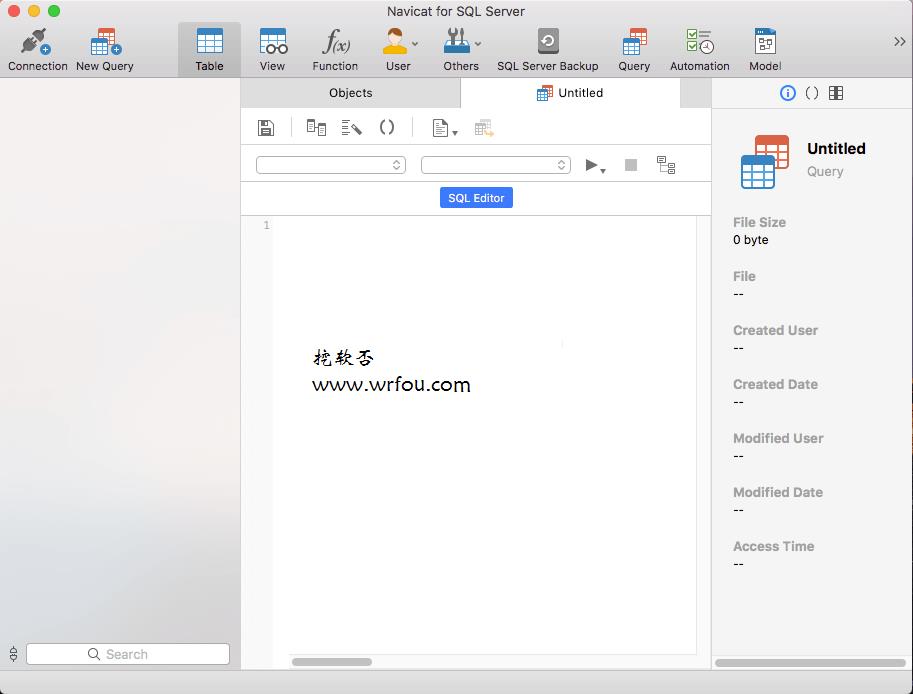
Task: Open a New Query from toolbar
Action: pos(105,49)
